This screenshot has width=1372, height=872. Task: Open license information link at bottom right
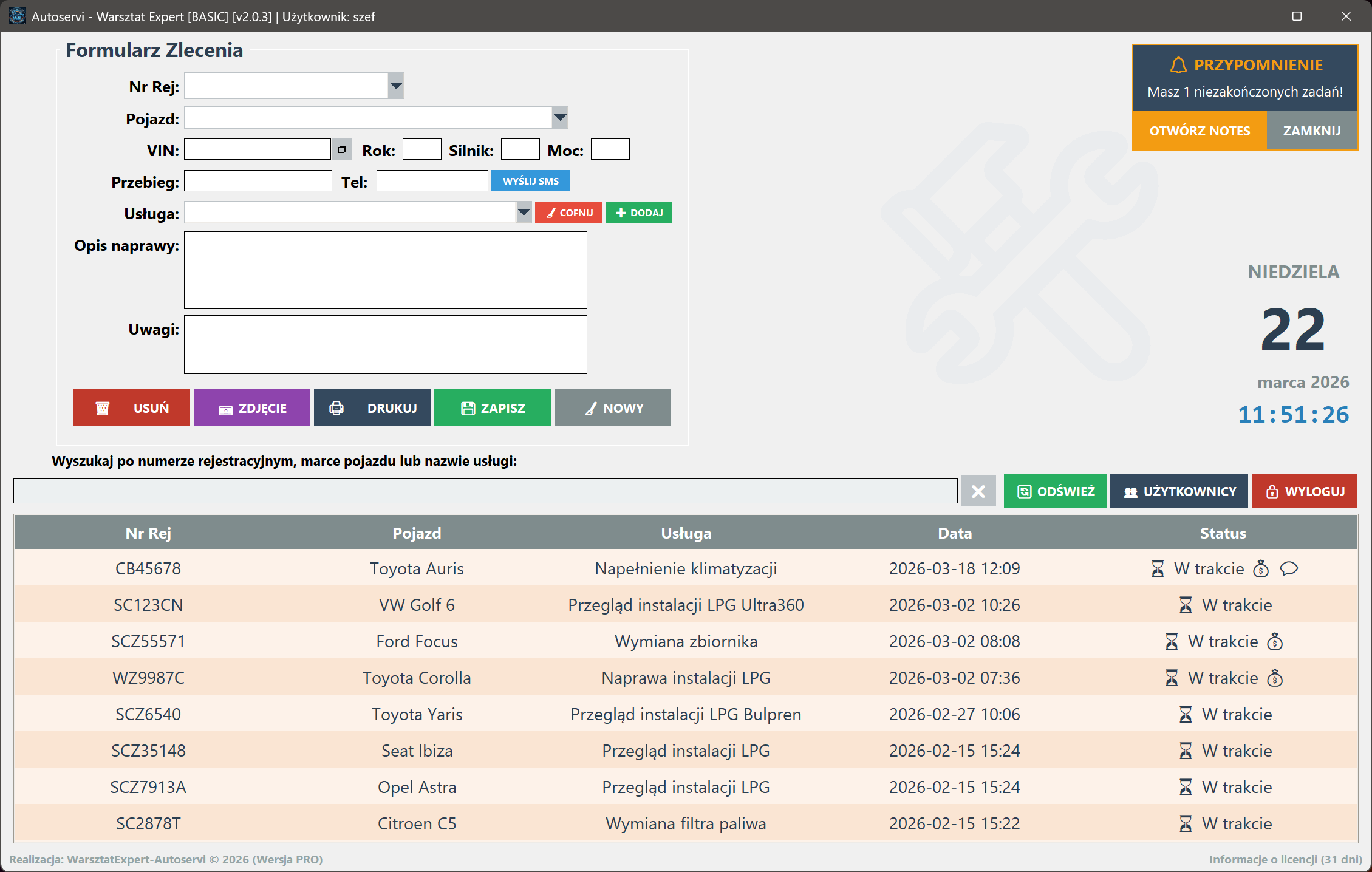[x=1285, y=859]
